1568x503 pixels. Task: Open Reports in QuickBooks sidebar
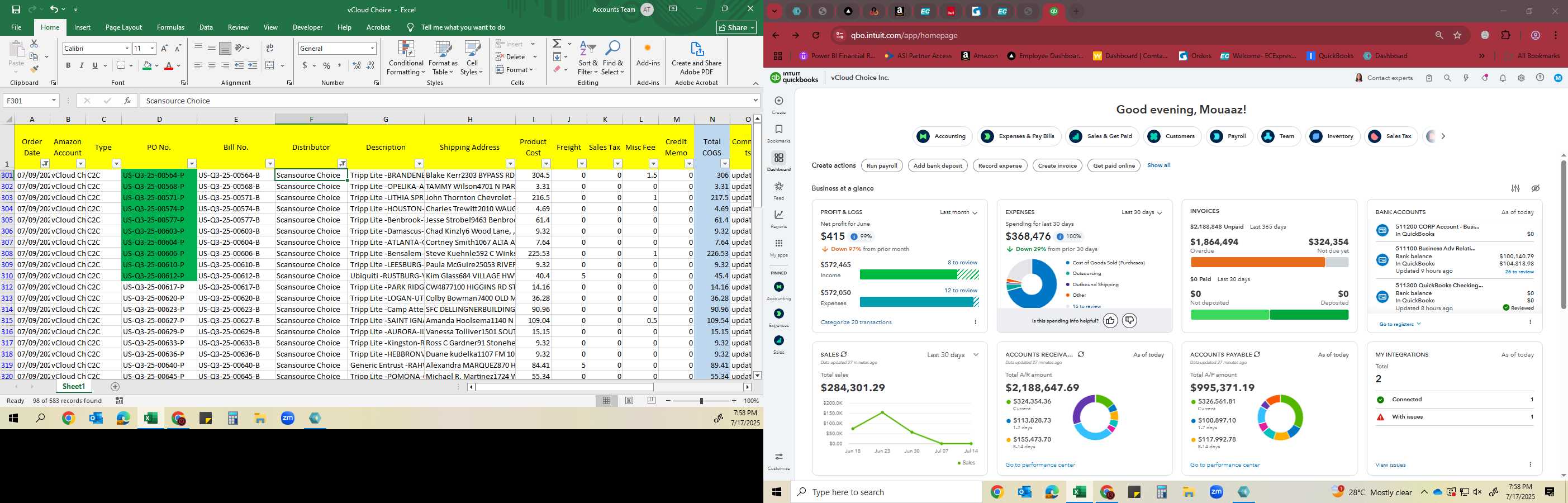tap(778, 219)
